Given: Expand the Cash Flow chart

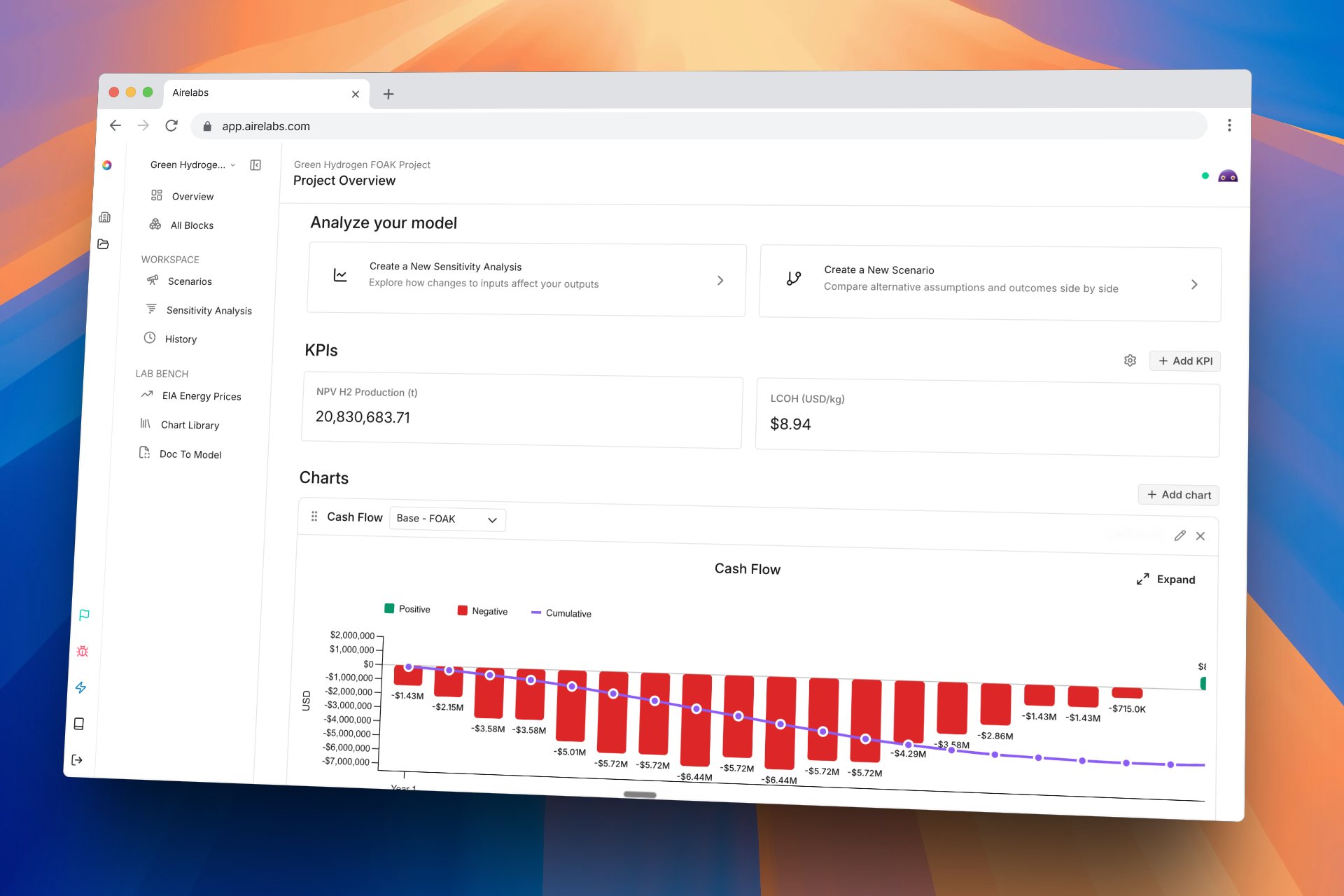Looking at the screenshot, I should click(1165, 580).
